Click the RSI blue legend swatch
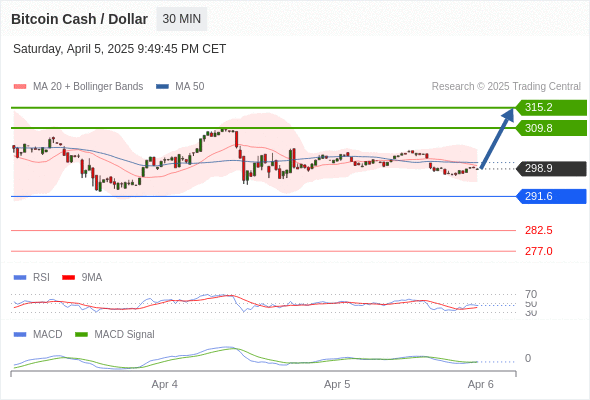Image resolution: width=590 pixels, height=400 pixels. click(x=20, y=278)
